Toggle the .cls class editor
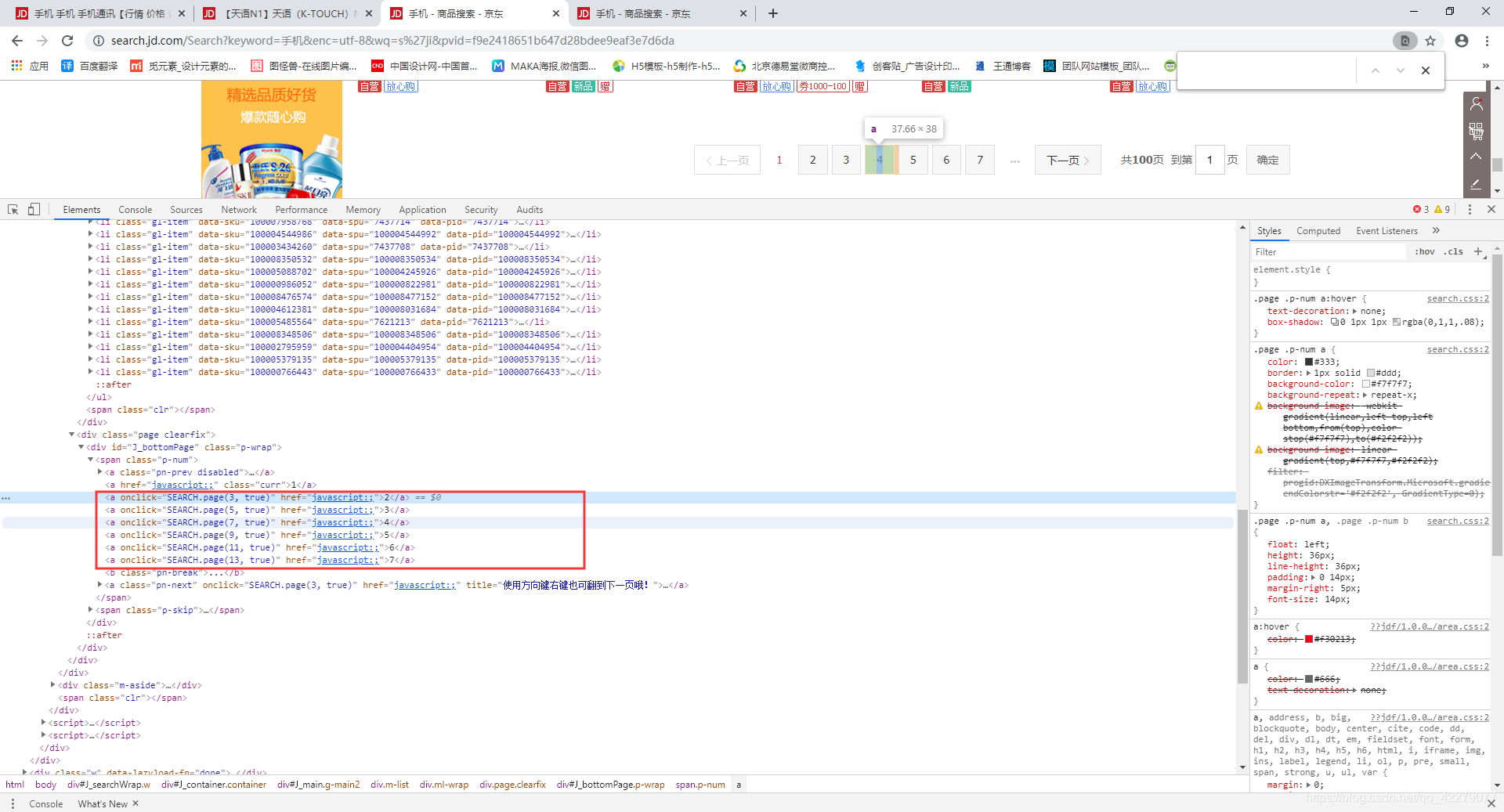1504x812 pixels. pyautogui.click(x=1454, y=252)
